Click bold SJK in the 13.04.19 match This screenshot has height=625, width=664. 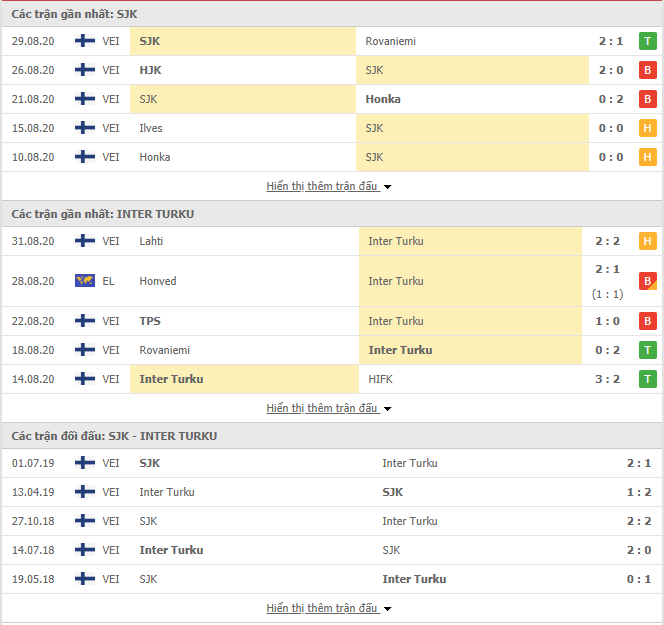(x=393, y=492)
